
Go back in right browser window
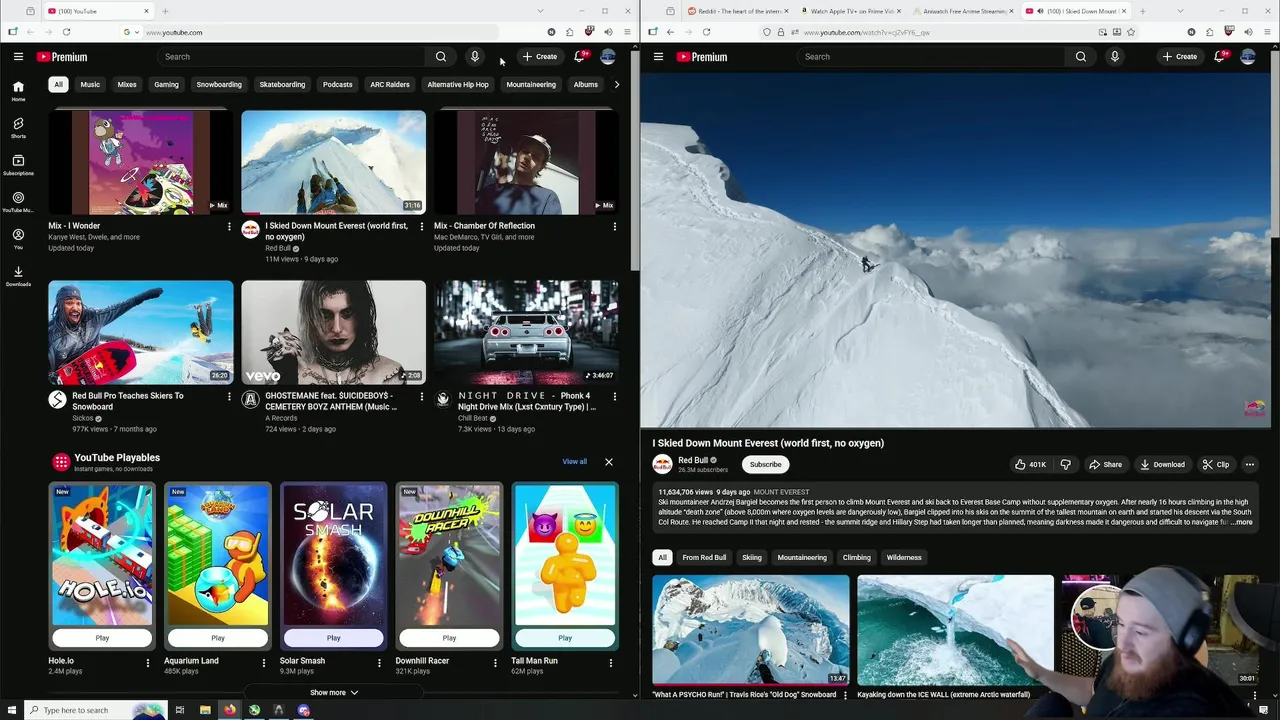[x=670, y=32]
